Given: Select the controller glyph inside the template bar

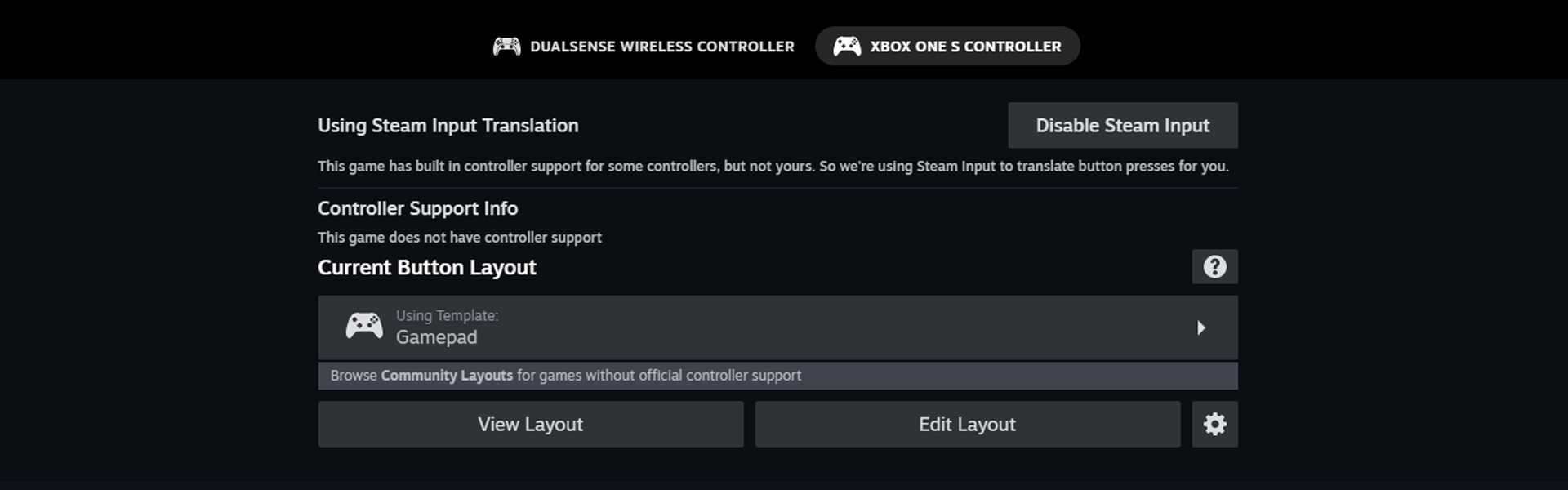Looking at the screenshot, I should point(365,325).
